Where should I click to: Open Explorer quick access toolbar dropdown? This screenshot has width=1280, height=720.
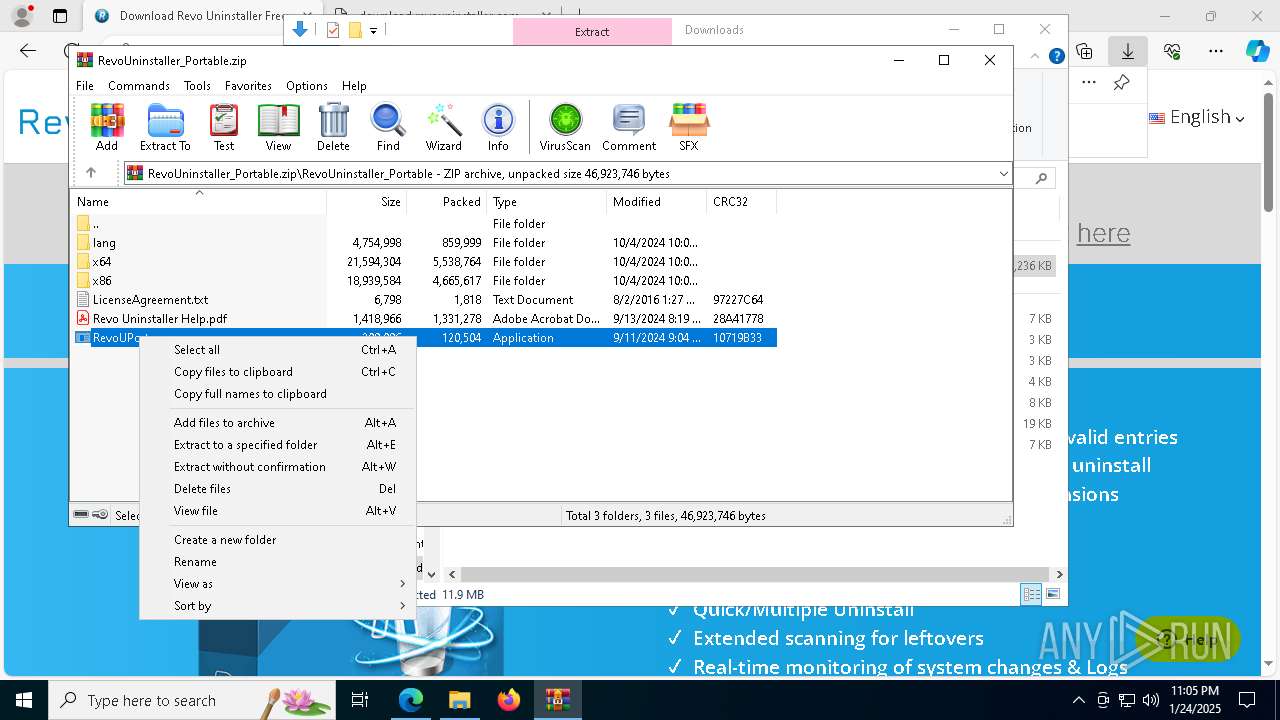[373, 30]
